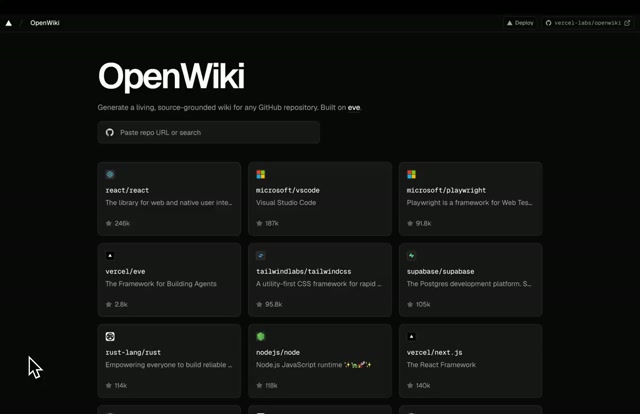
Task: Open the rust-lang/rust card title
Action: pyautogui.click(x=133, y=352)
